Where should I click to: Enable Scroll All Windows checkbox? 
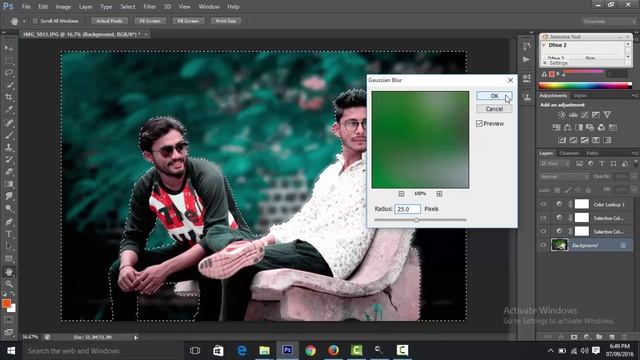pyautogui.click(x=35, y=21)
